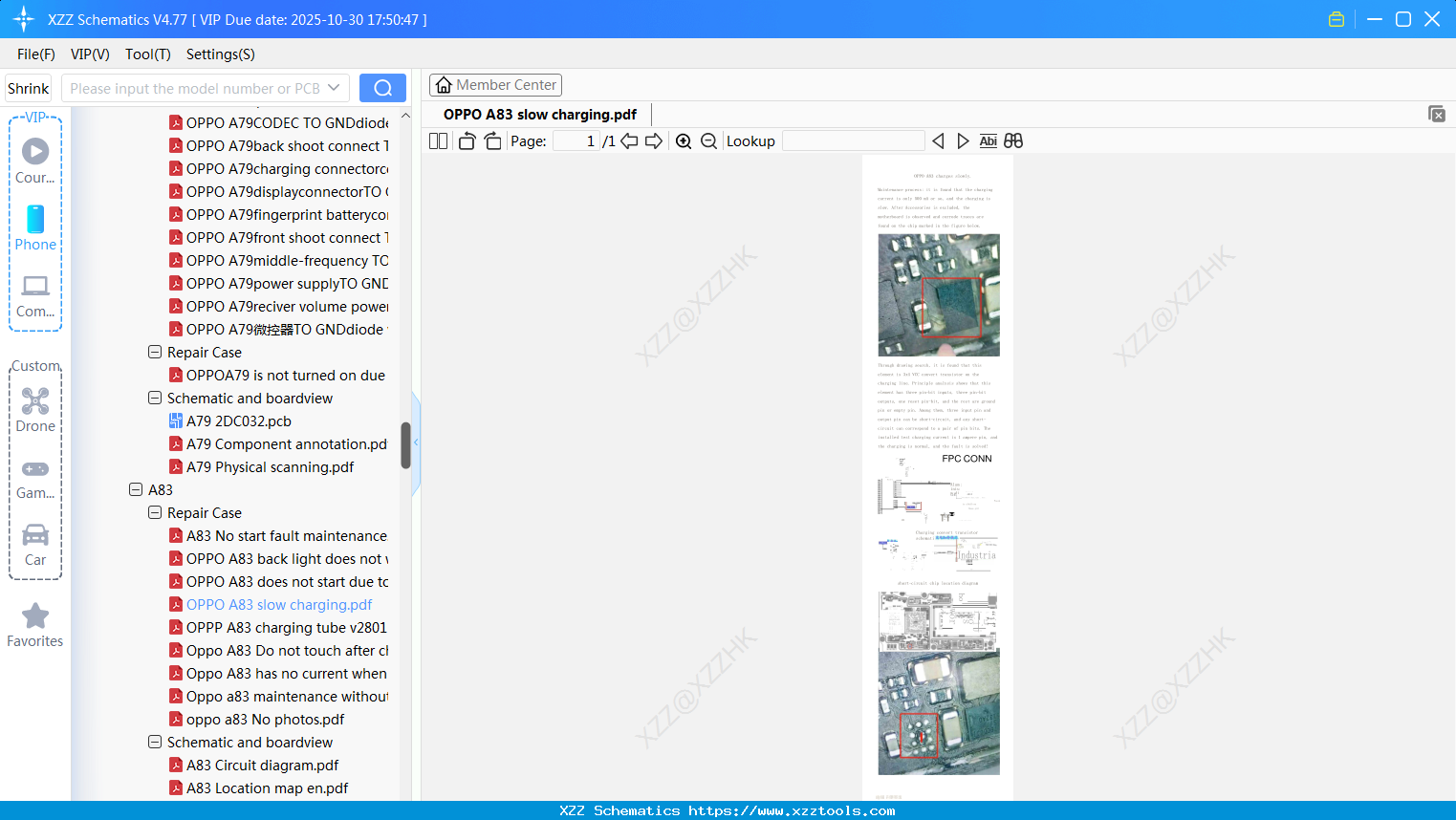Viewport: 1456px width, 820px height.
Task: Open OPPO A79fingerprint battery file
Action: point(279,215)
